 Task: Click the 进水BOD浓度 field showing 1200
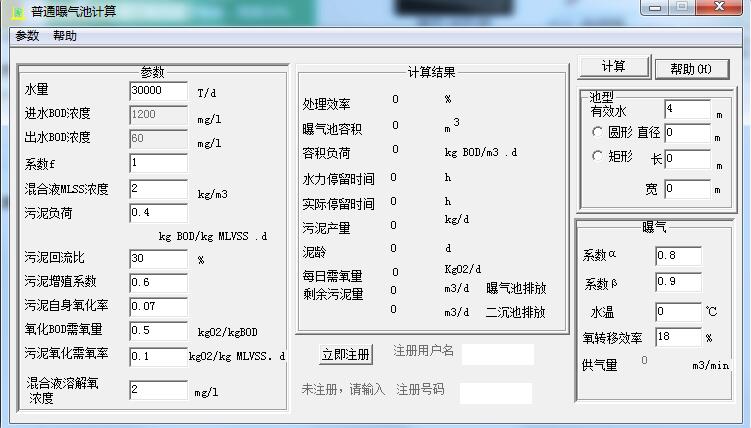(159, 115)
